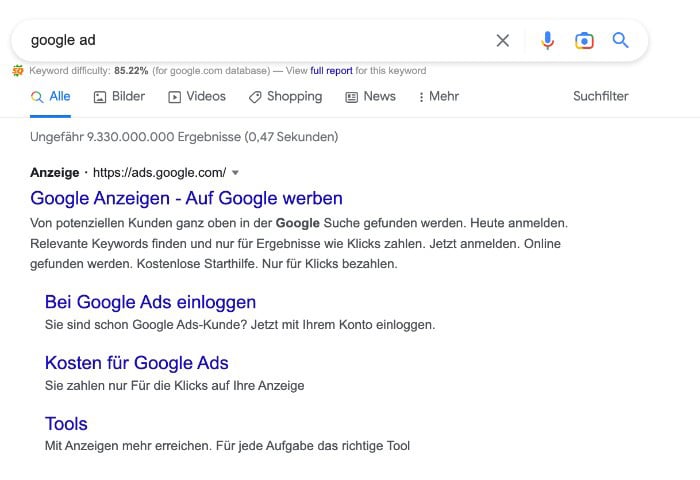Click the three-dot icon beside Mehr
Screen dimensions: 700x480
[421, 97]
